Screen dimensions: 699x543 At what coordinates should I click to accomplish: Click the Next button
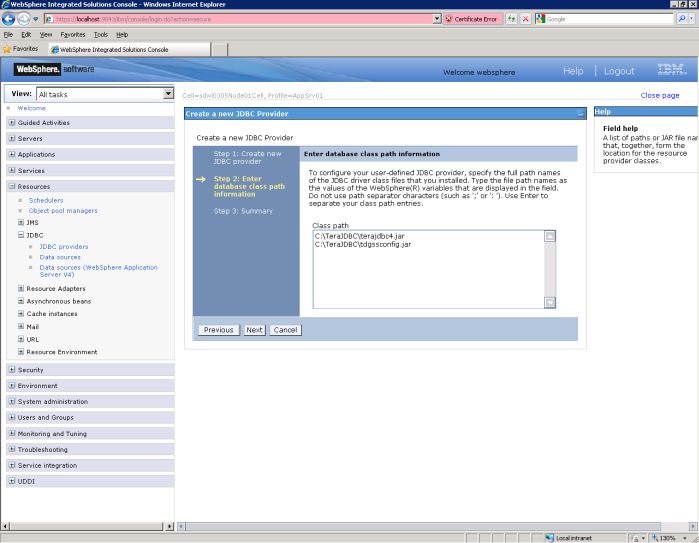254,330
